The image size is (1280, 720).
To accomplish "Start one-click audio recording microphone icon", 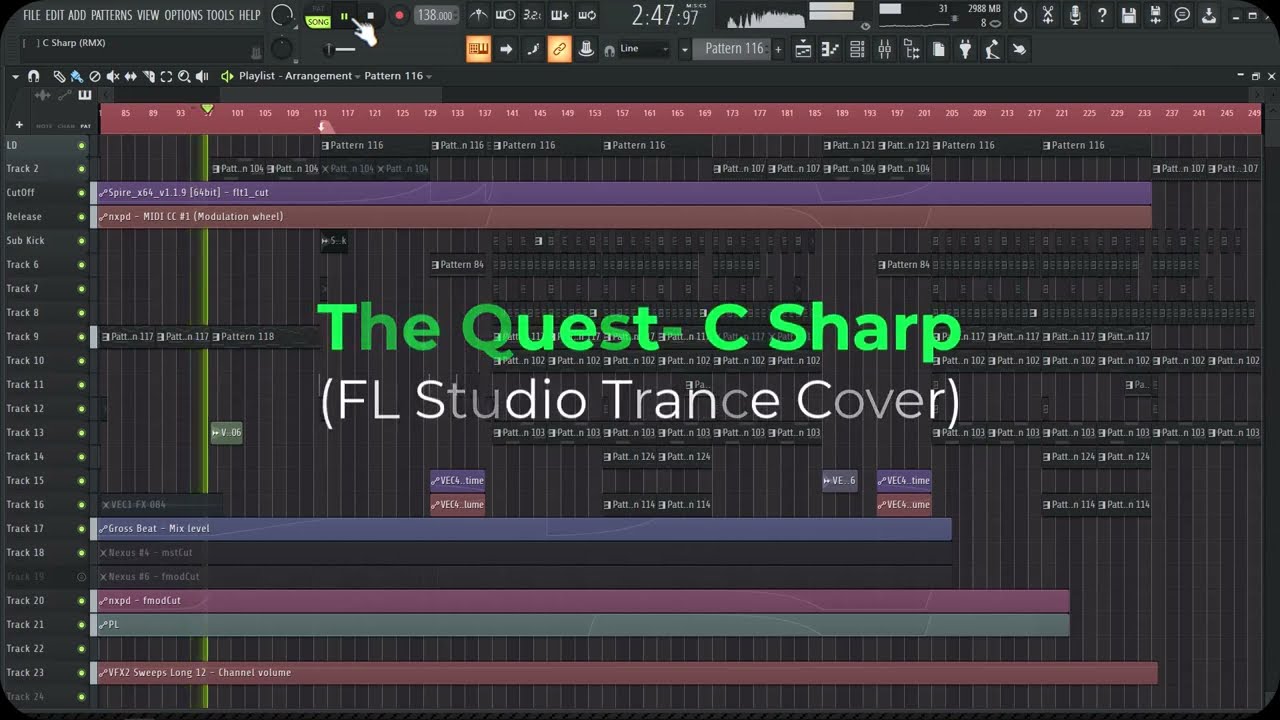I will 1075,15.
